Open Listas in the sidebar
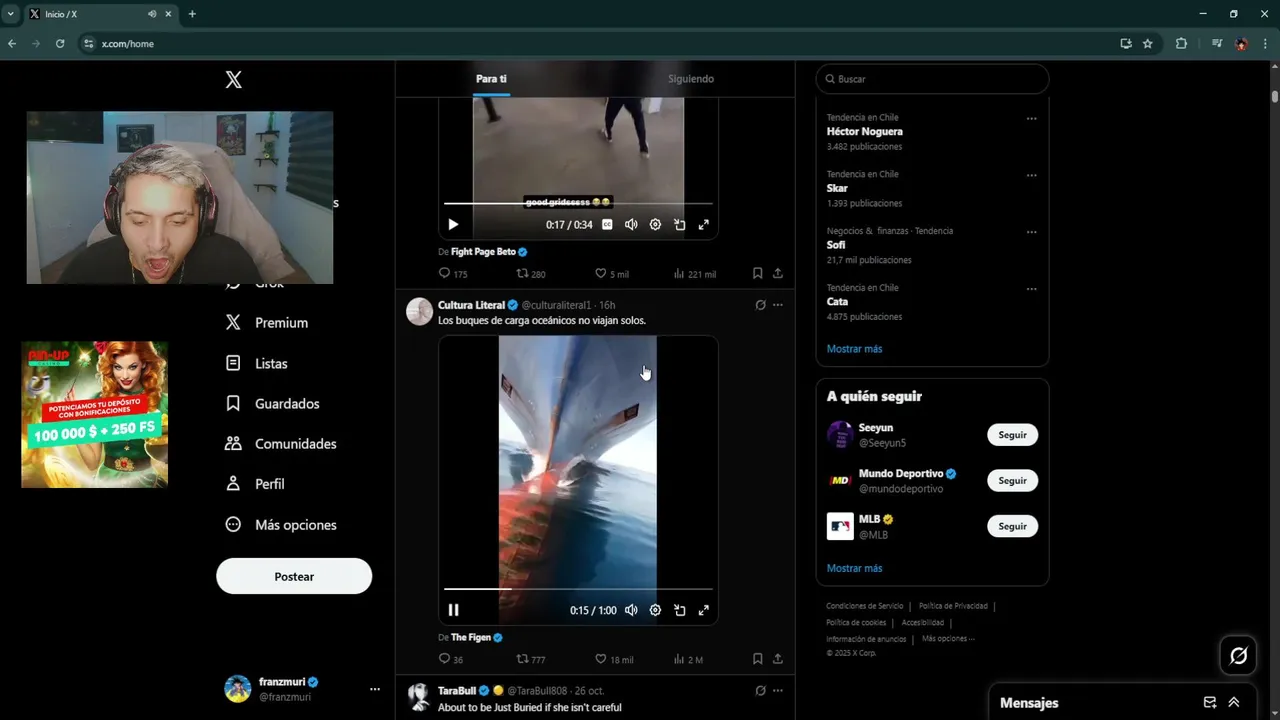1280x720 pixels. pos(256,364)
